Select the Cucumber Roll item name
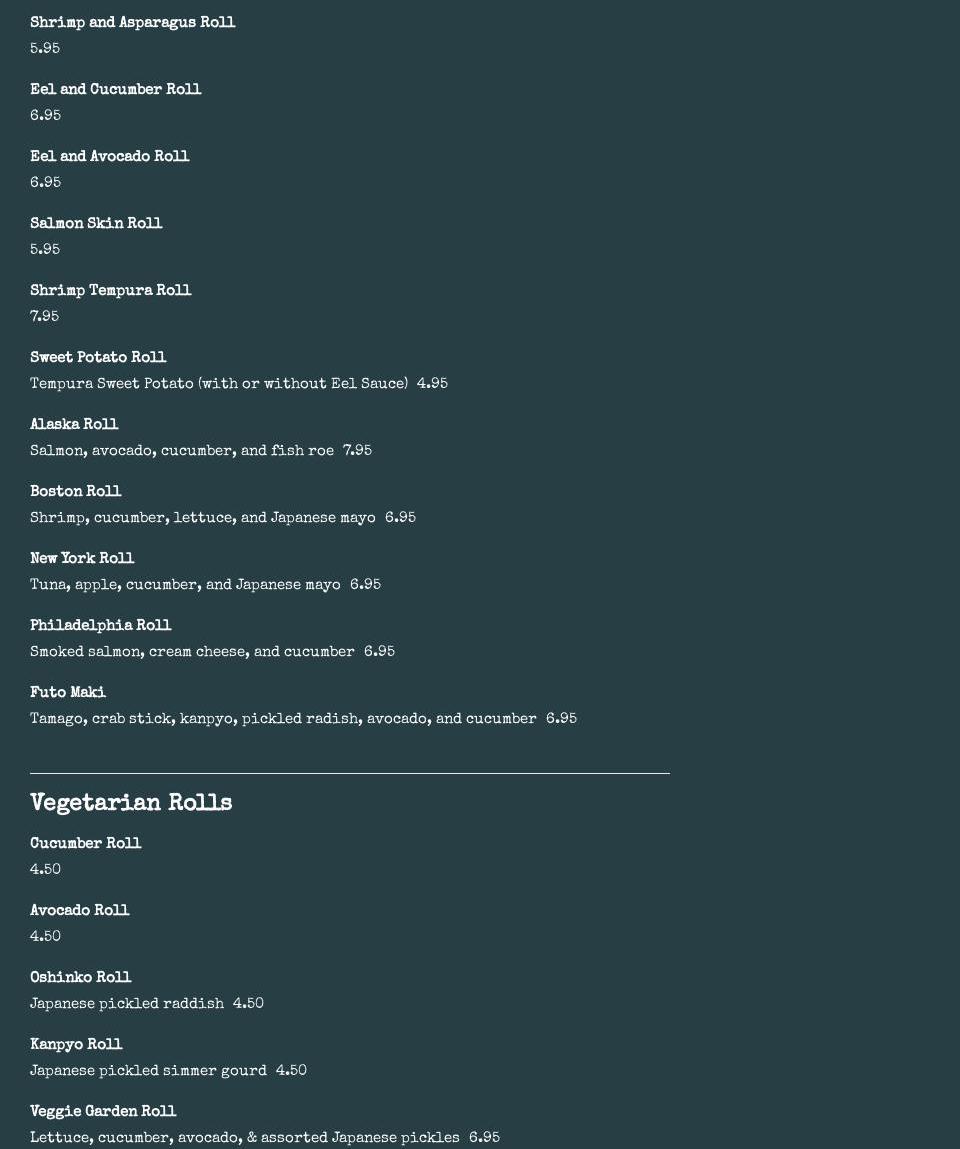Image resolution: width=960 pixels, height=1149 pixels. click(85, 843)
